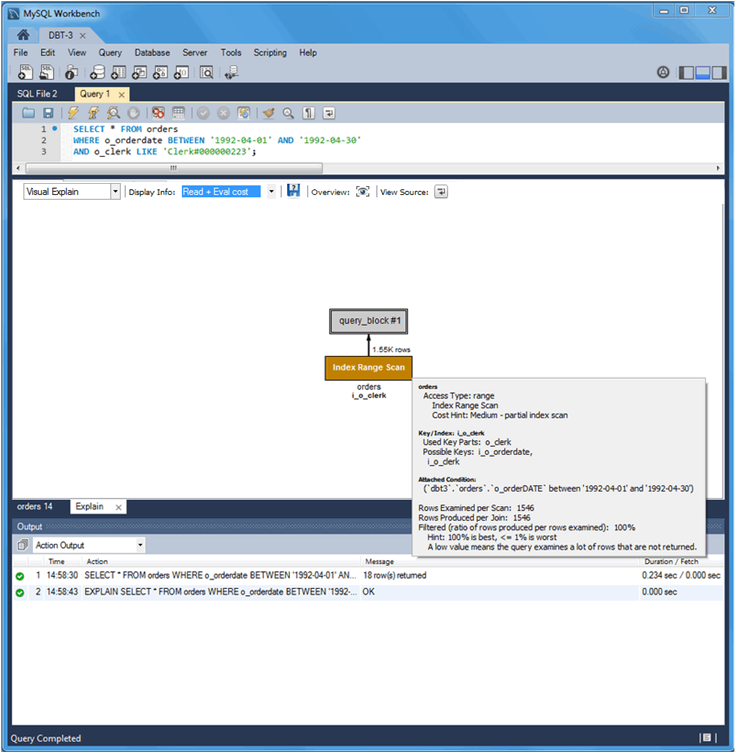Click the find magnifying glass icon in the editor toolbar
This screenshot has width=736, height=753.
[x=288, y=113]
